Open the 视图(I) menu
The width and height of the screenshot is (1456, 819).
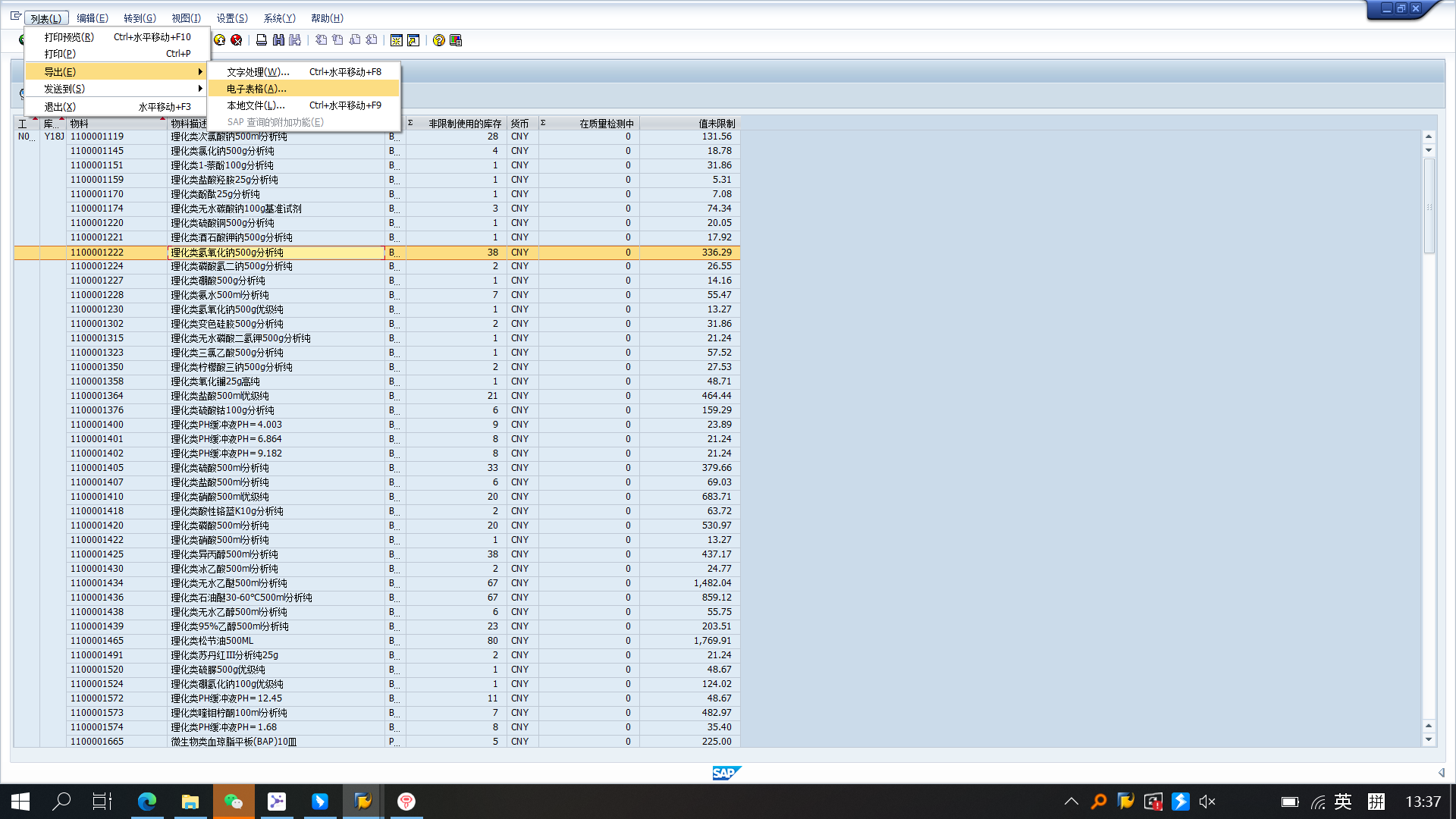186,18
